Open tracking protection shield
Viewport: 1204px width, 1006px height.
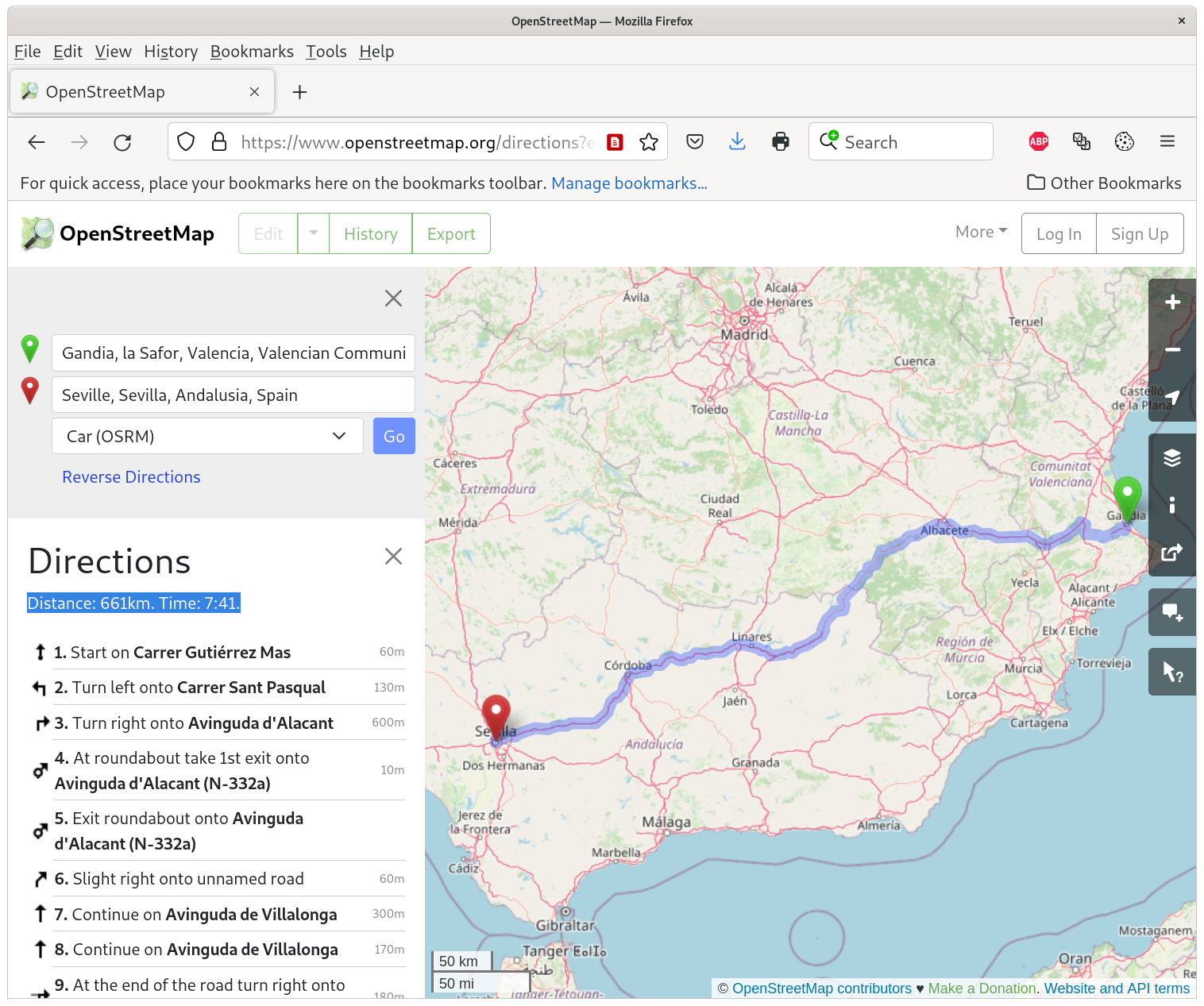(186, 142)
